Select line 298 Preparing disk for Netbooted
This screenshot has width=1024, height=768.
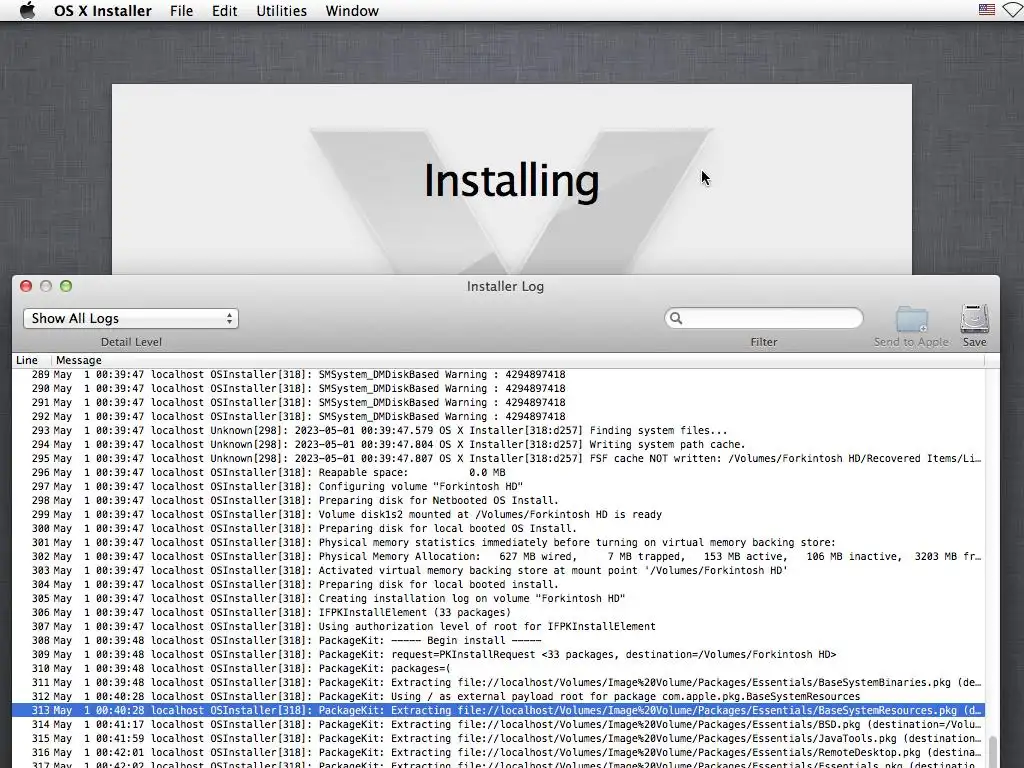[x=498, y=501]
